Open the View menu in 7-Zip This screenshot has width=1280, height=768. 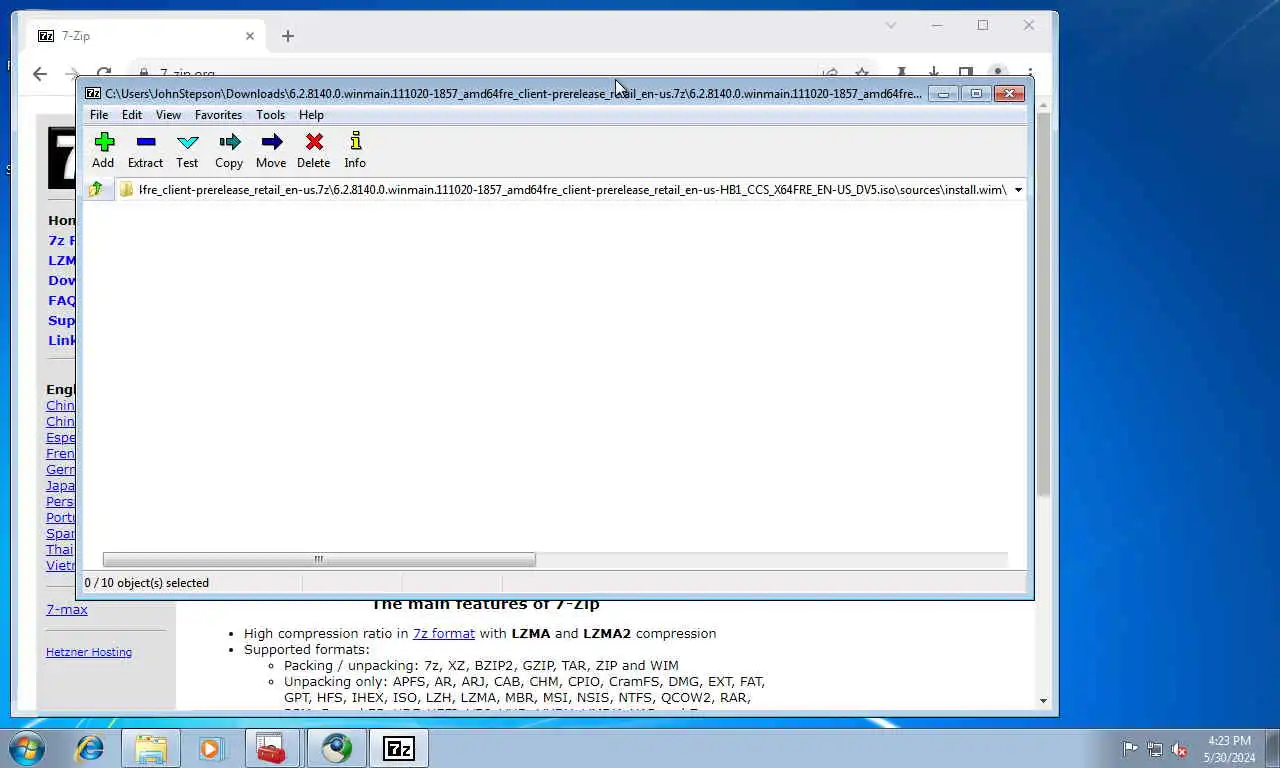(x=168, y=115)
